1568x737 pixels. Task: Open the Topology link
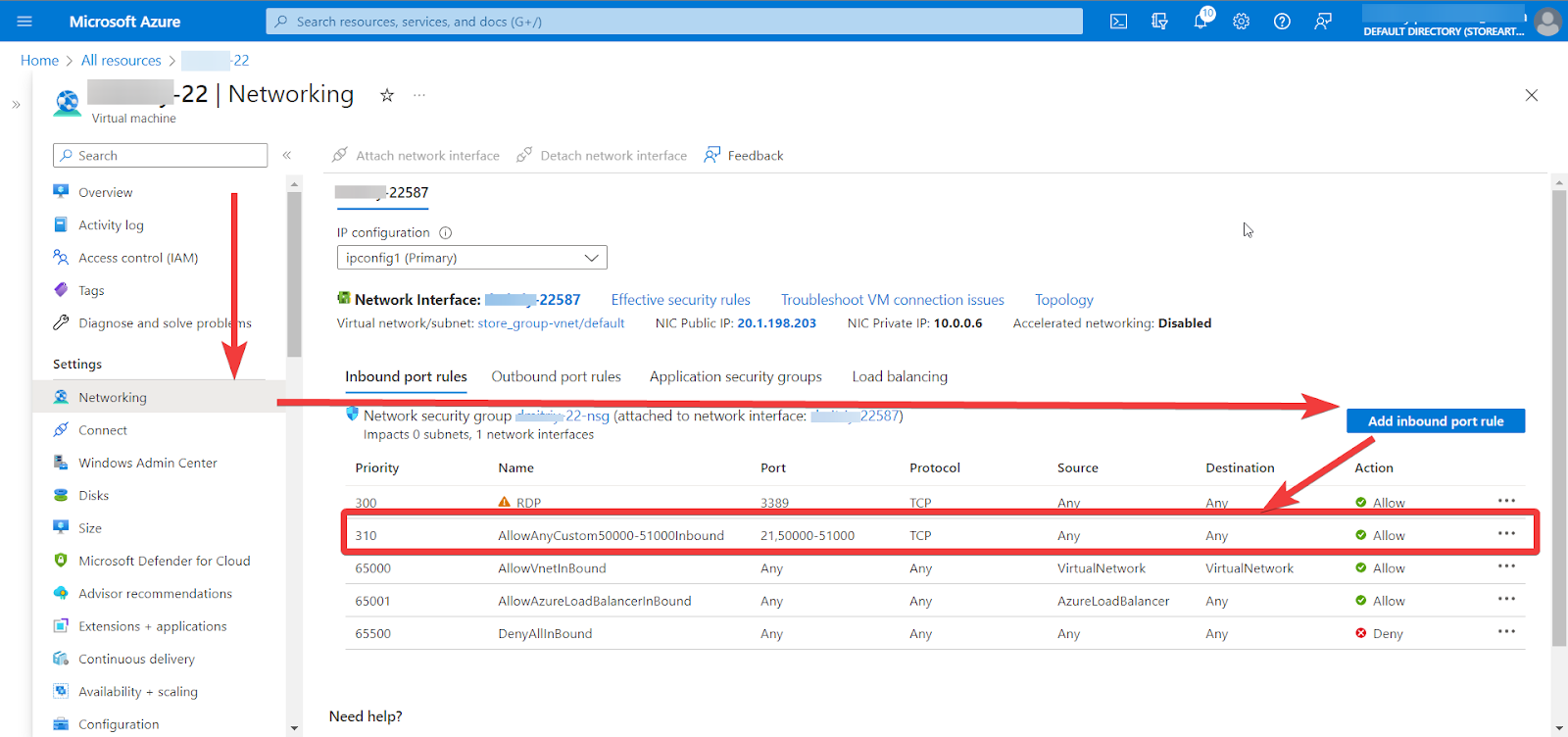(1064, 300)
